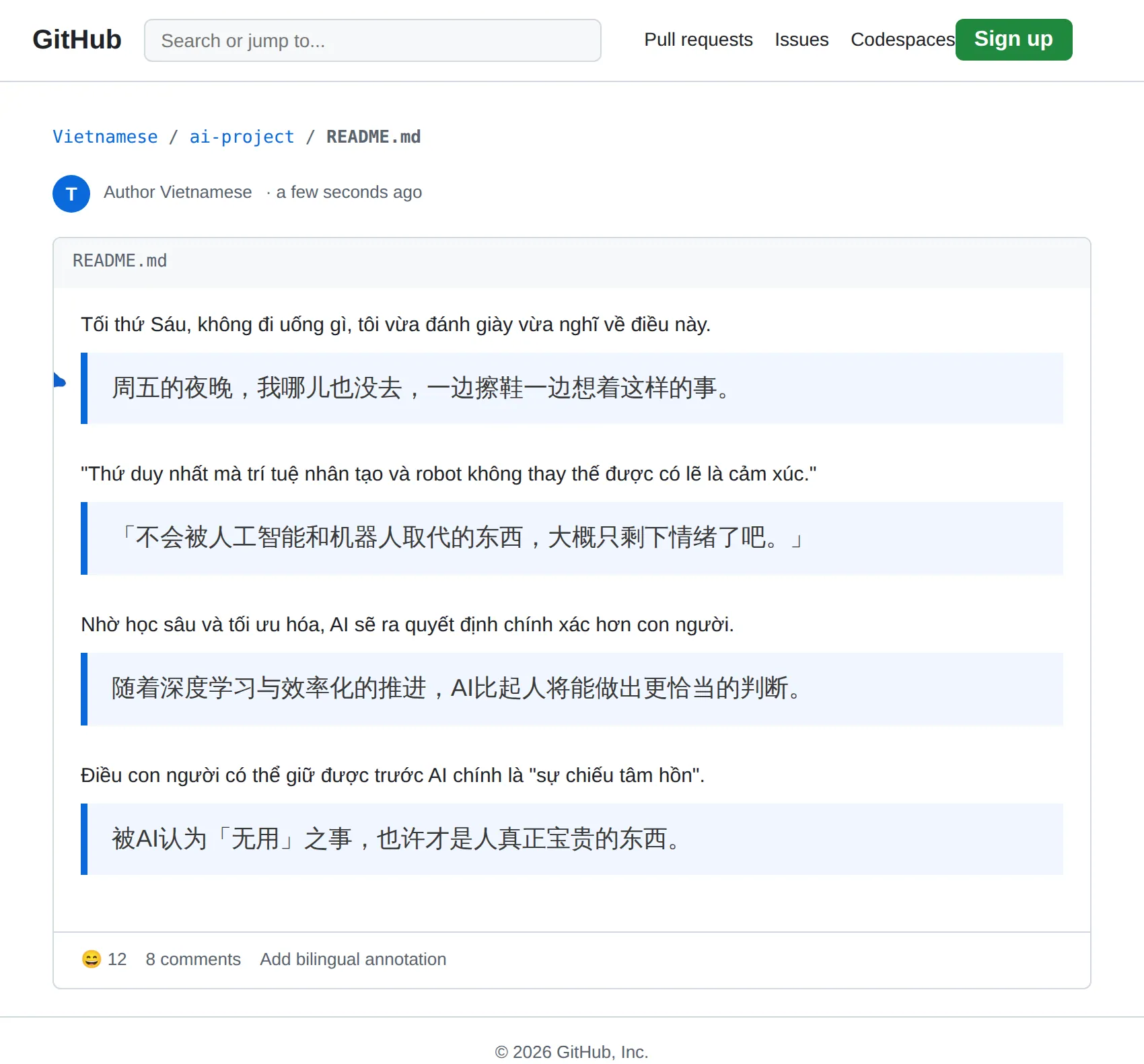
Task: Select the line starting "Thứ duy nhất
Action: [448, 474]
